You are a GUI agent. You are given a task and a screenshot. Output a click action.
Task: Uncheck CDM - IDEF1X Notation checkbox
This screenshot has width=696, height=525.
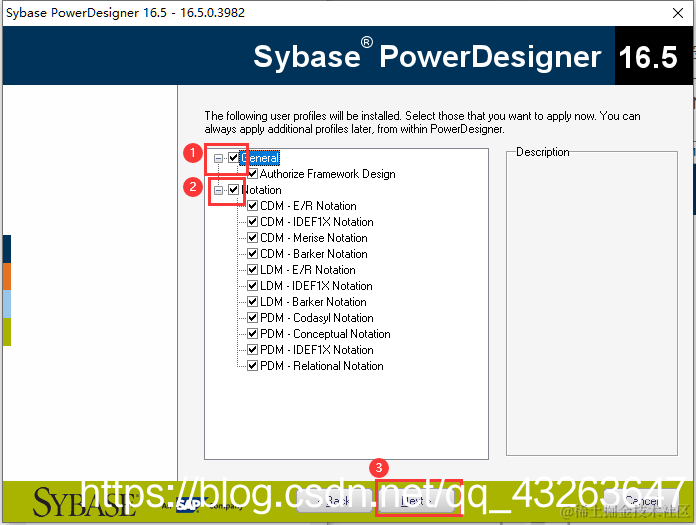pos(253,221)
